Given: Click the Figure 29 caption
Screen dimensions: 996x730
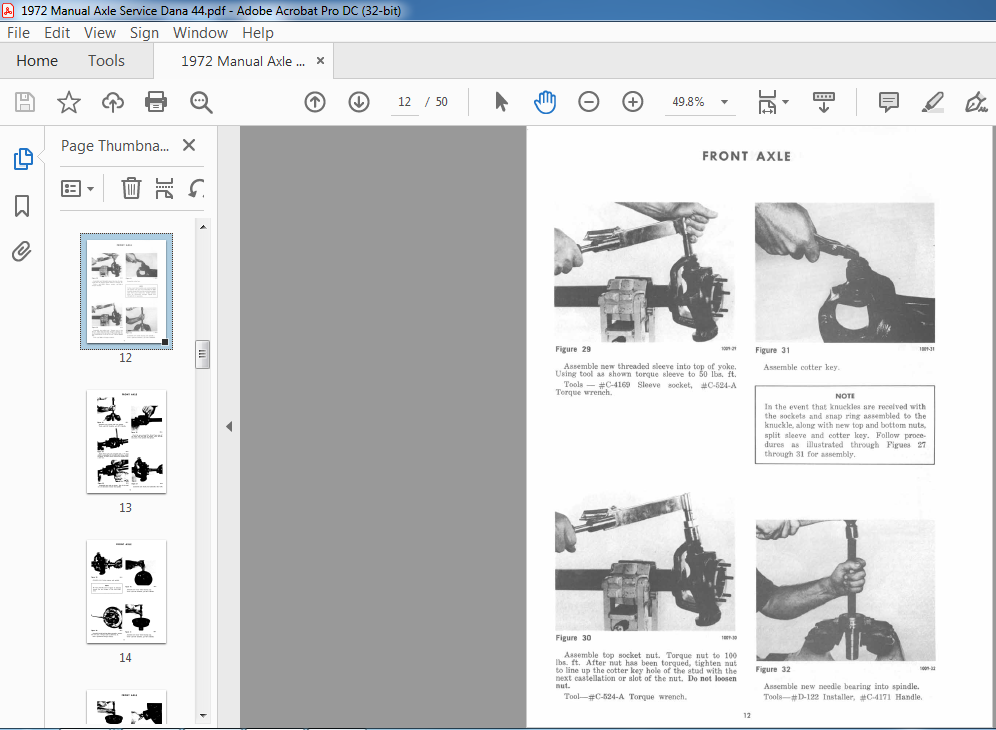Looking at the screenshot, I should (x=573, y=349).
